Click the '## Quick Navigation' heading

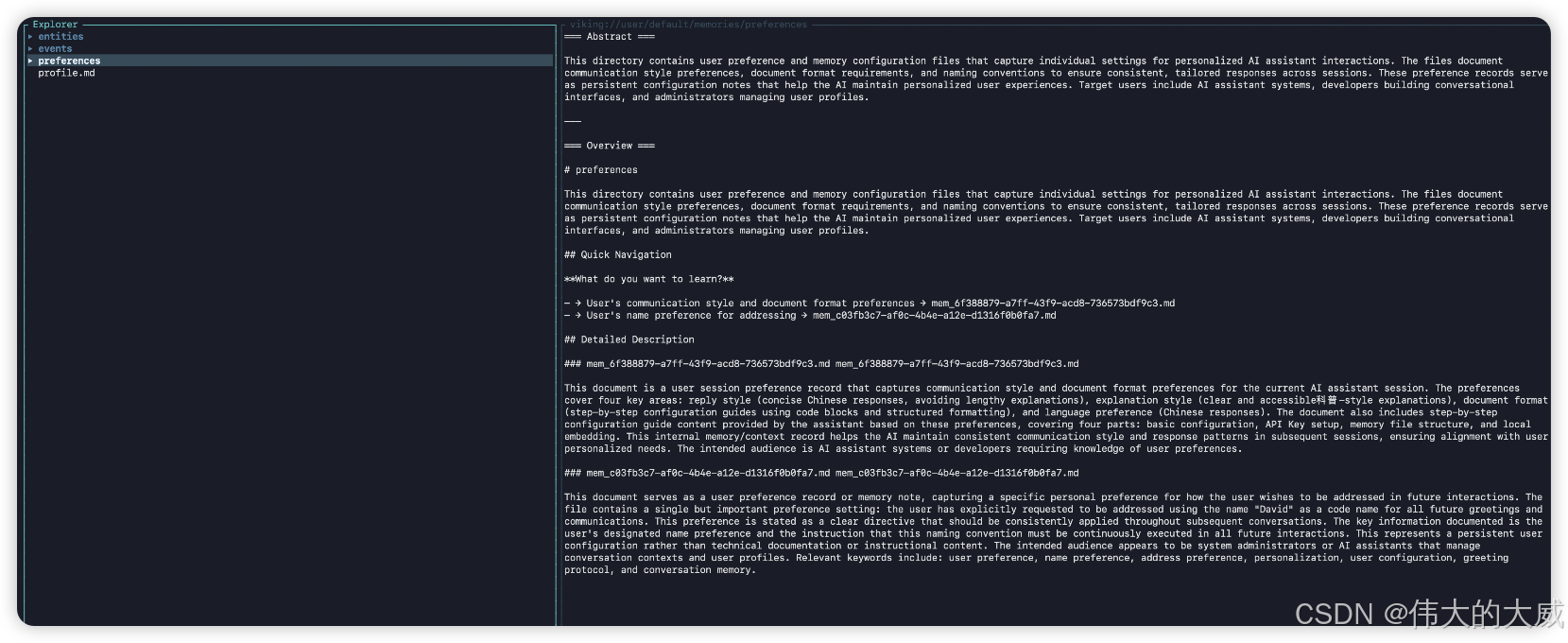pyautogui.click(x=618, y=255)
